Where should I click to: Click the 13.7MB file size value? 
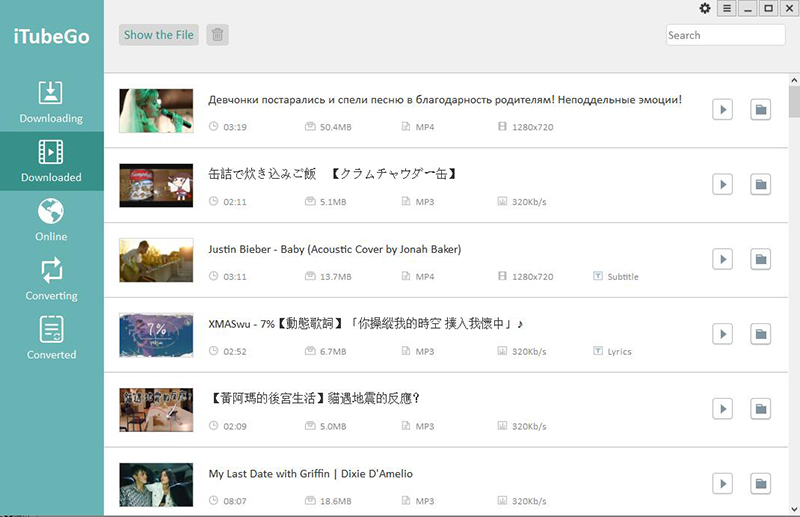tap(336, 277)
